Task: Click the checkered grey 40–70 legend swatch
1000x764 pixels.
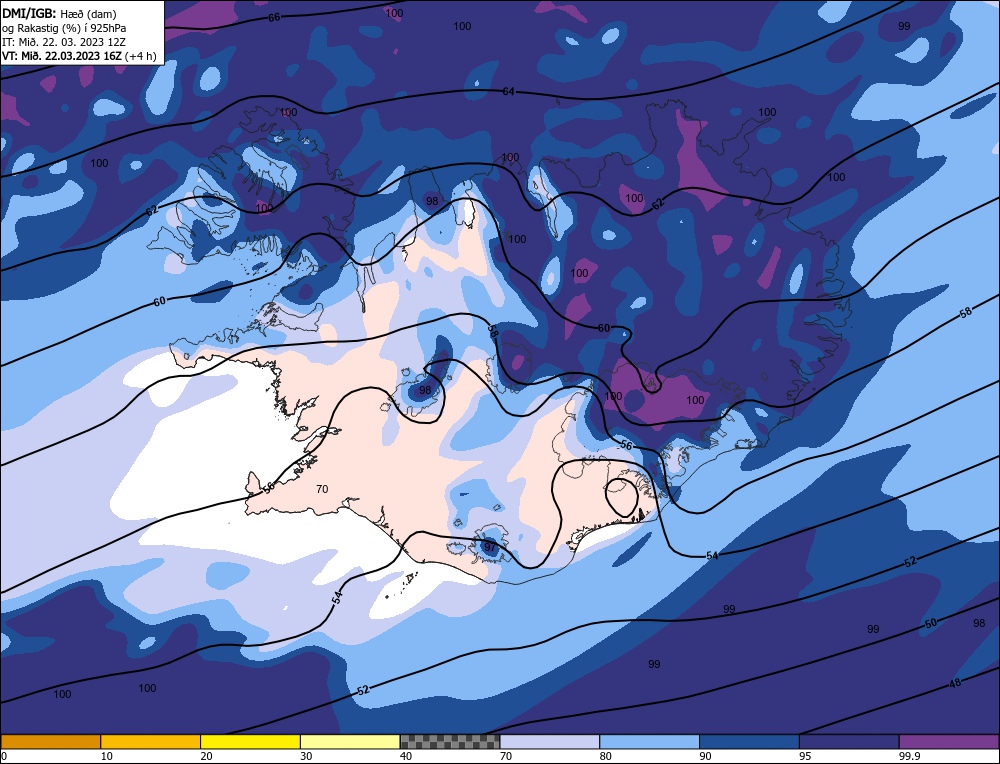Action: point(450,741)
